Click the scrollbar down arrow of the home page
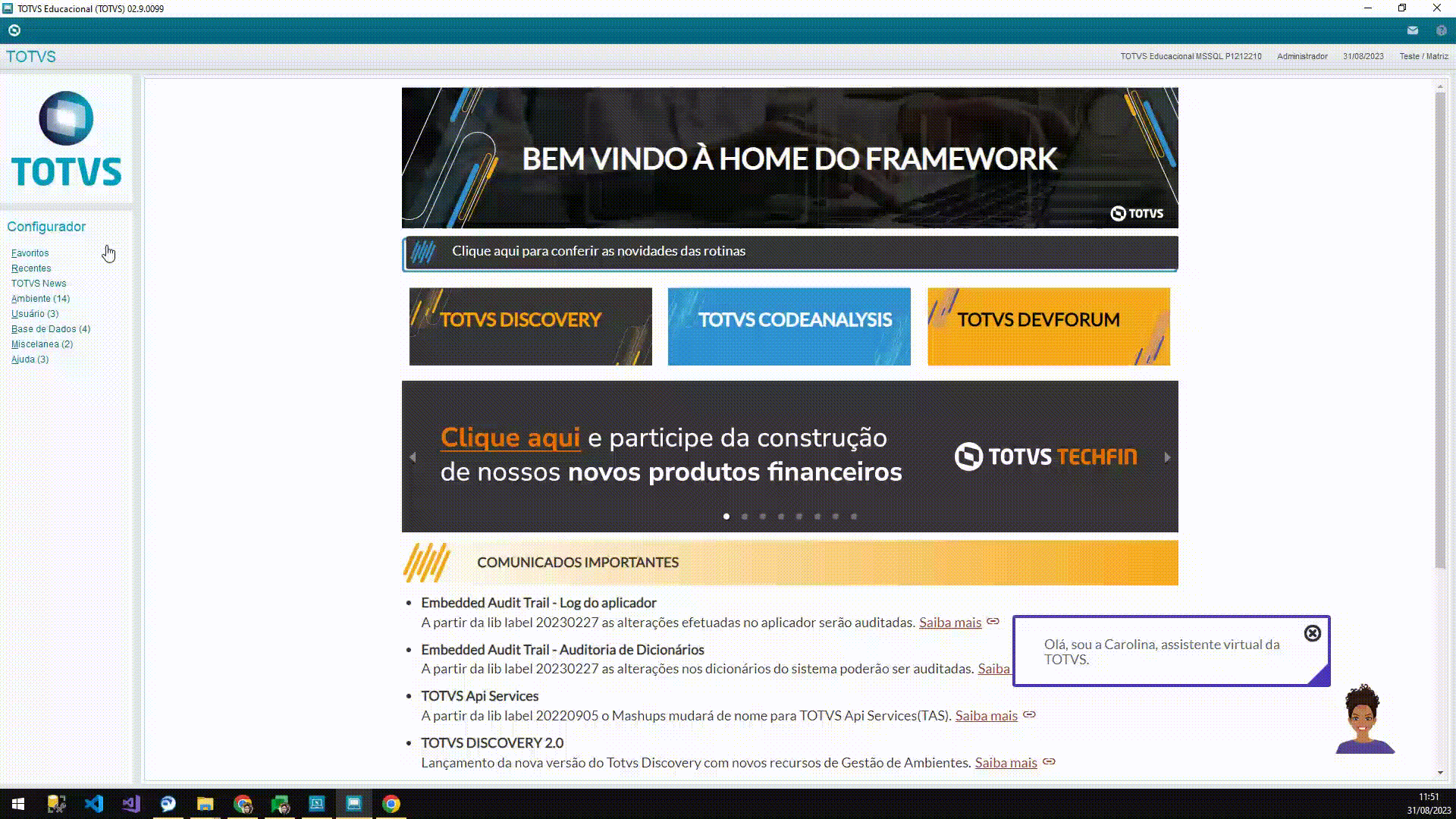The height and width of the screenshot is (819, 1456). click(x=1440, y=773)
